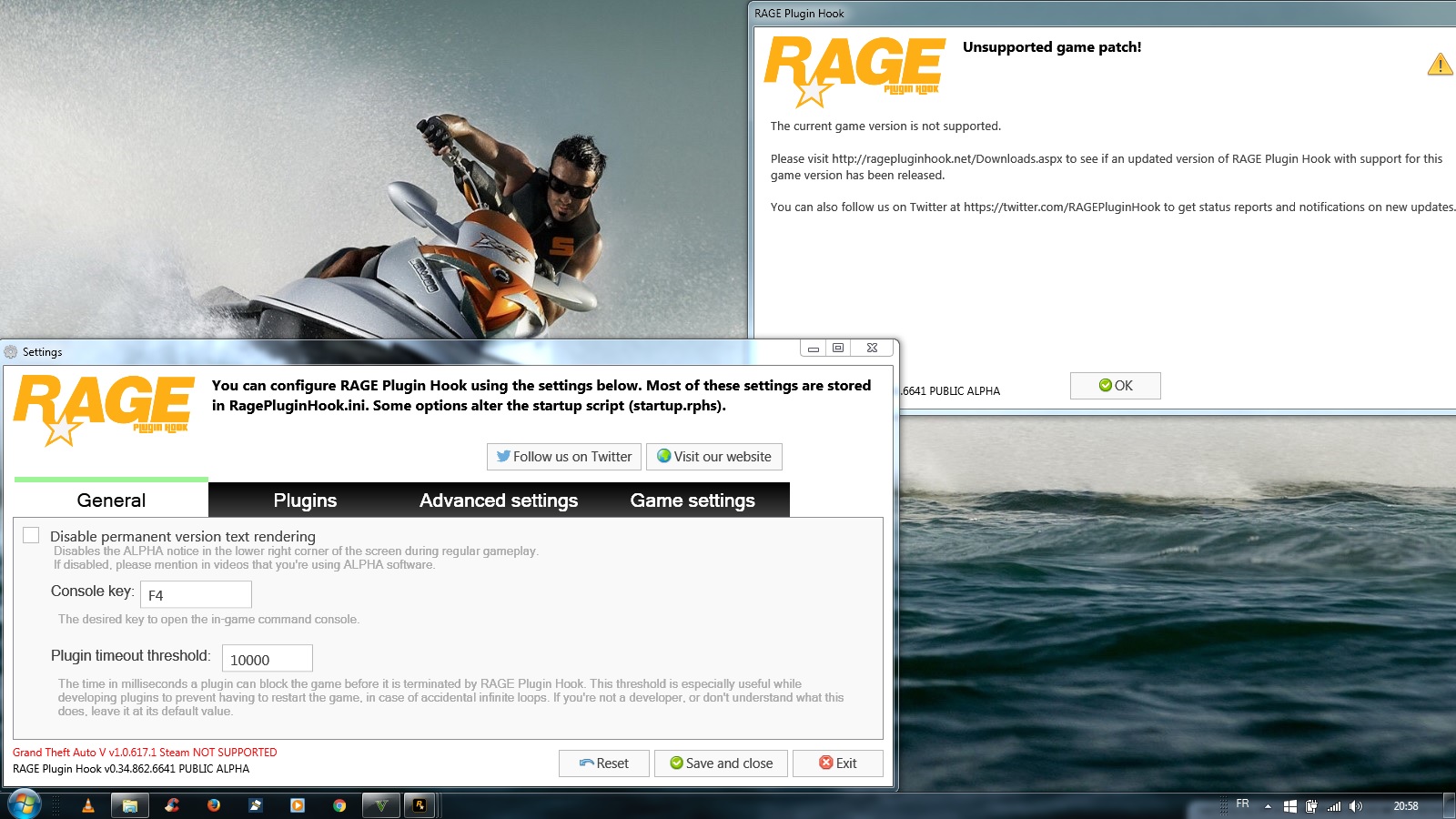Click Visit our website button
This screenshot has width=1456, height=819.
714,457
